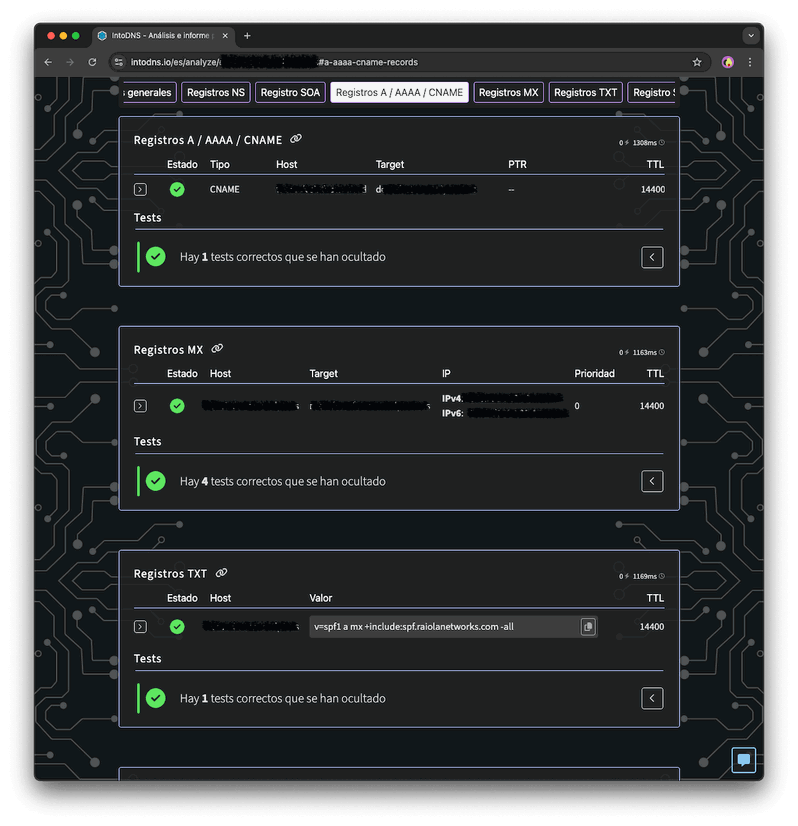Expand the SPF TXT record row

pos(140,627)
